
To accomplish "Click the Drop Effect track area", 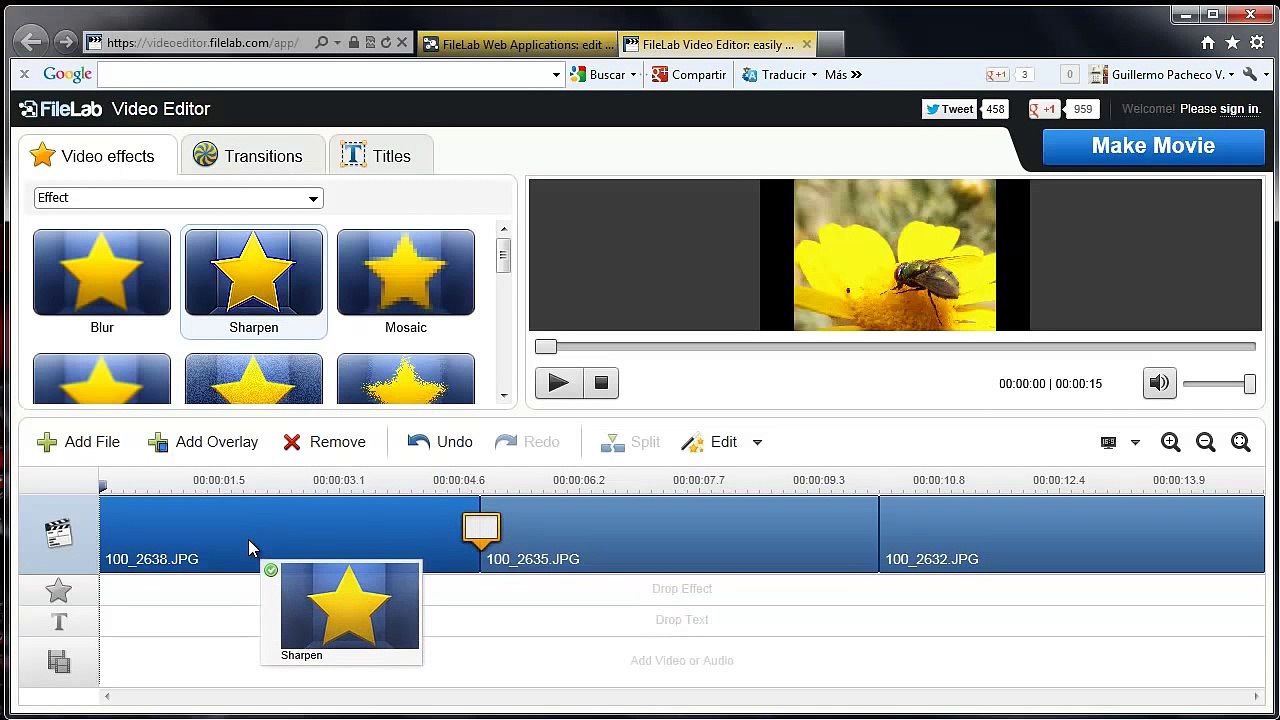I will point(682,589).
